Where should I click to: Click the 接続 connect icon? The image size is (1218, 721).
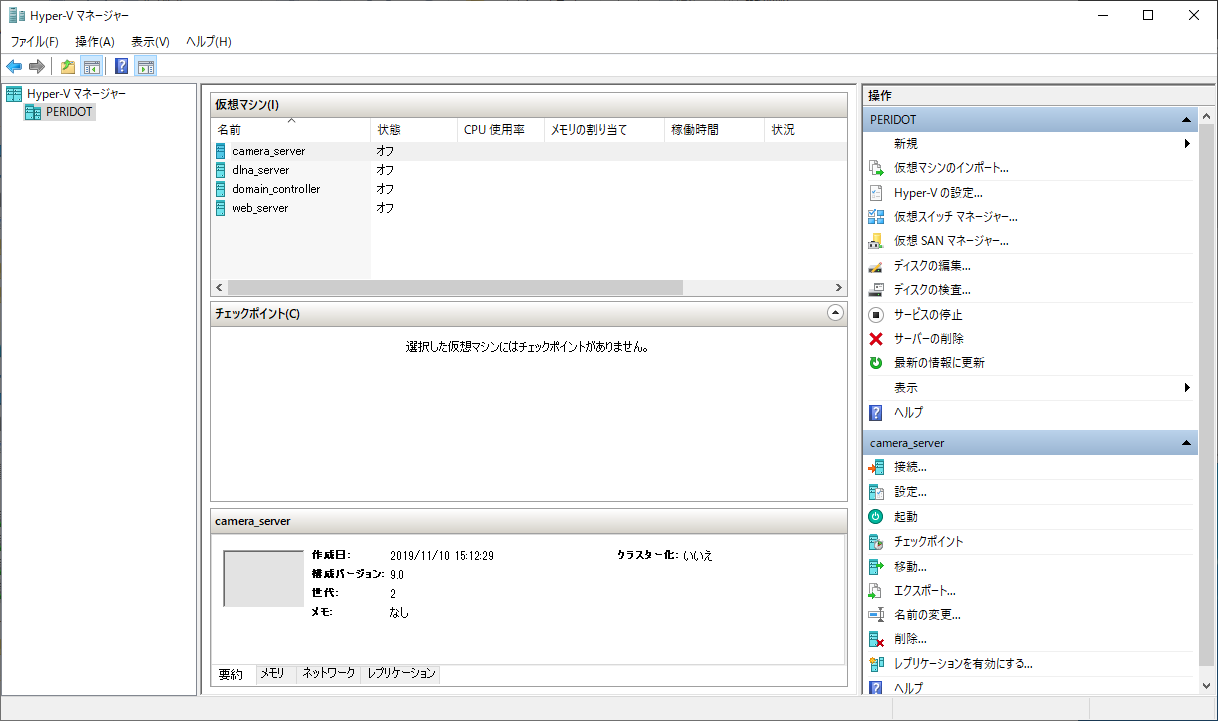pos(876,467)
